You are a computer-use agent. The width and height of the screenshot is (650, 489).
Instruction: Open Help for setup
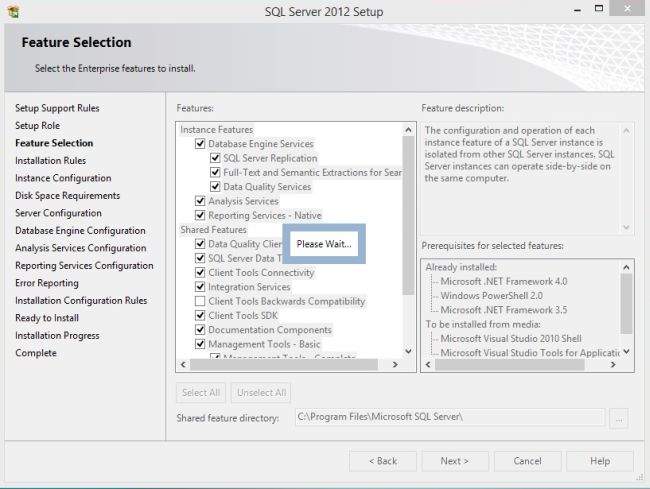coord(600,461)
